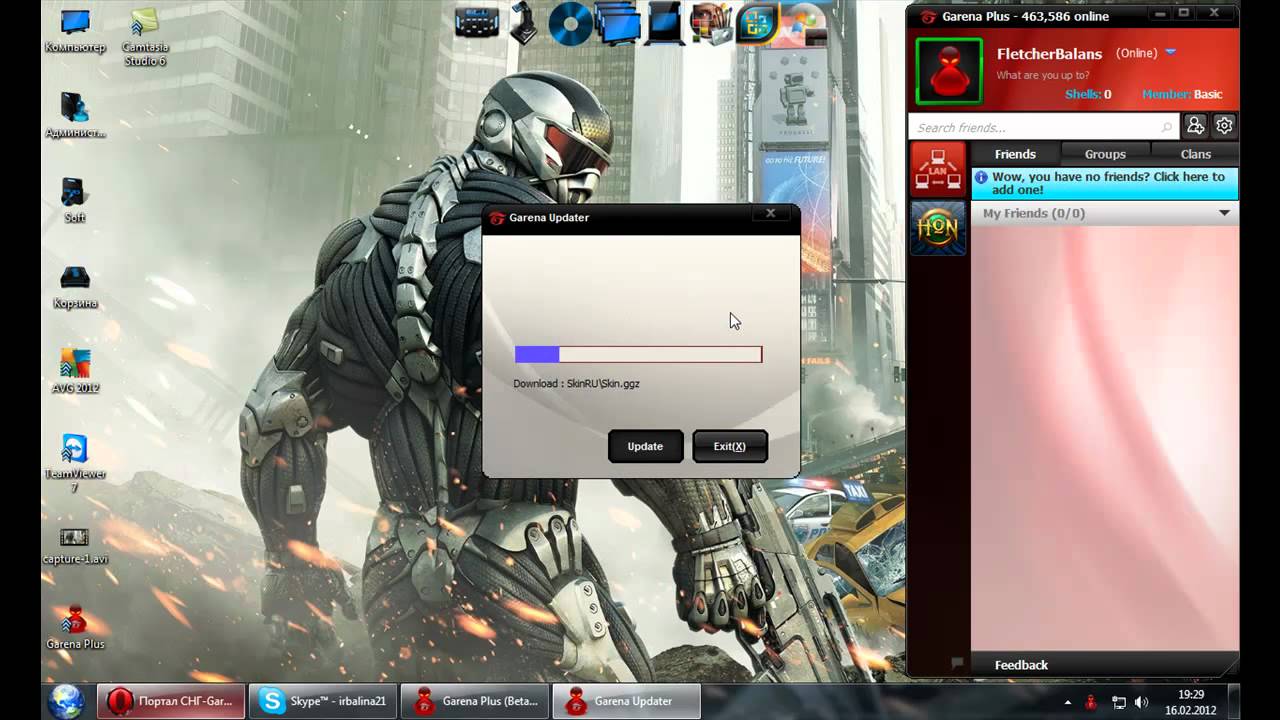The image size is (1280, 720).
Task: Open the HoN game icon in the Garena sidebar
Action: tap(938, 227)
